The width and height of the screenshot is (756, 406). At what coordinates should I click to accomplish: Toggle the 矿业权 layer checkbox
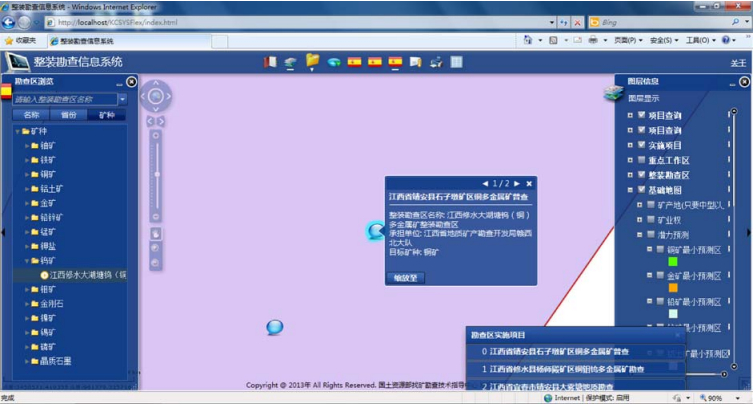(x=649, y=218)
